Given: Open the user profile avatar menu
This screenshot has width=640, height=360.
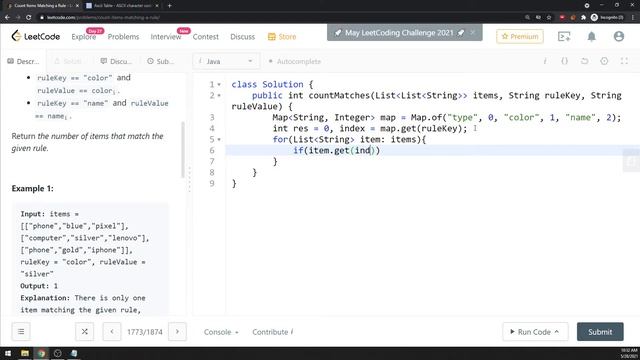Looking at the screenshot, I should click(619, 36).
